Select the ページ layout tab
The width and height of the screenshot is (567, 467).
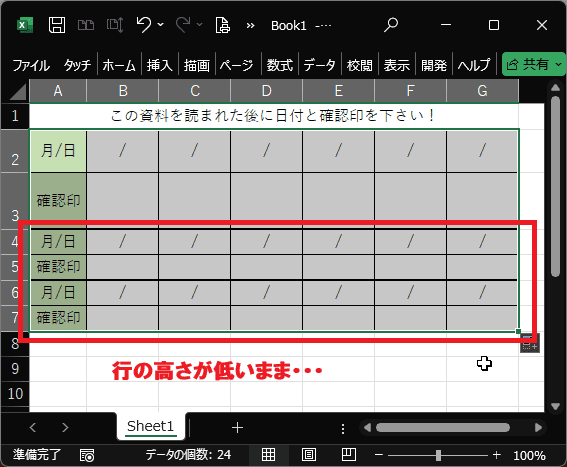click(236, 65)
